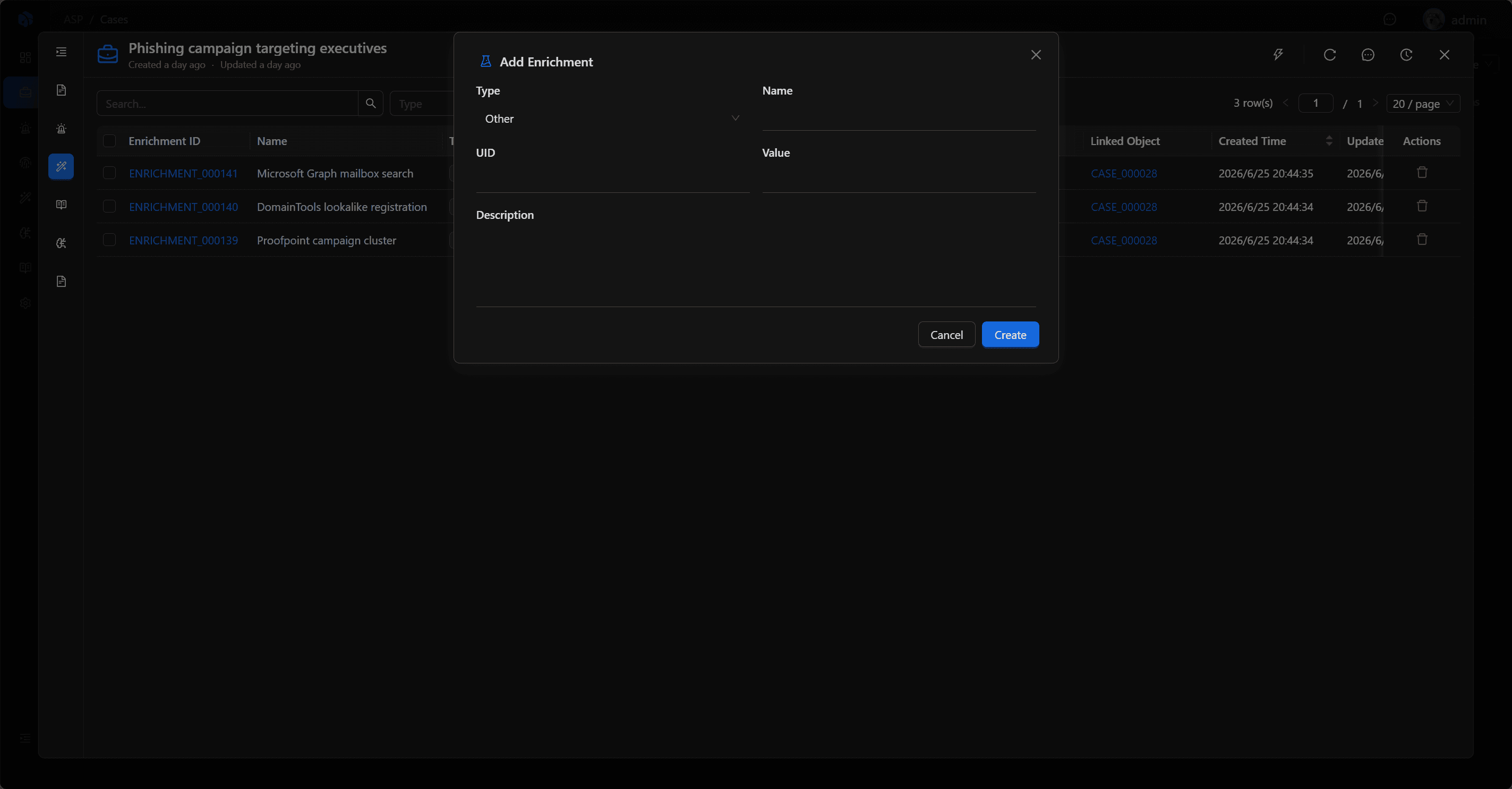
Task: Click the lightning bolt action icon
Action: 1278,55
